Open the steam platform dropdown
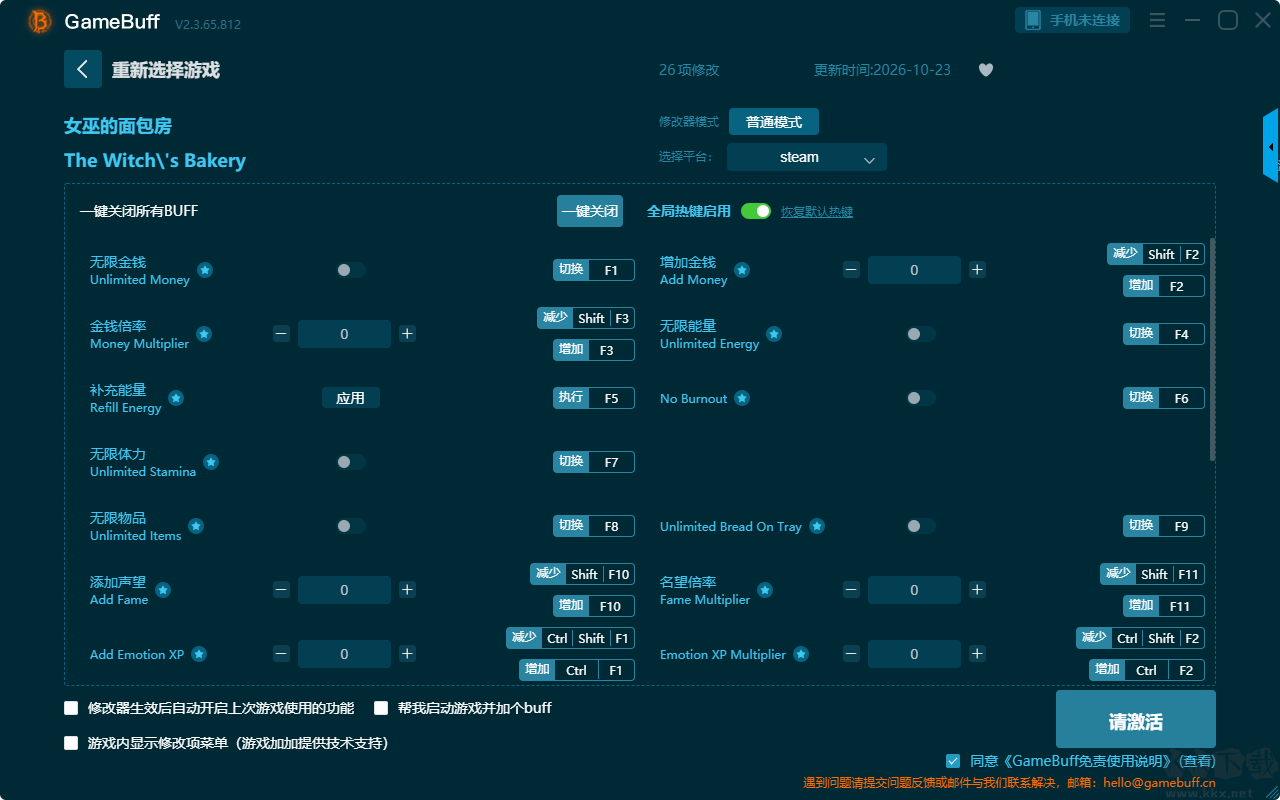This screenshot has height=800, width=1280. pos(807,157)
